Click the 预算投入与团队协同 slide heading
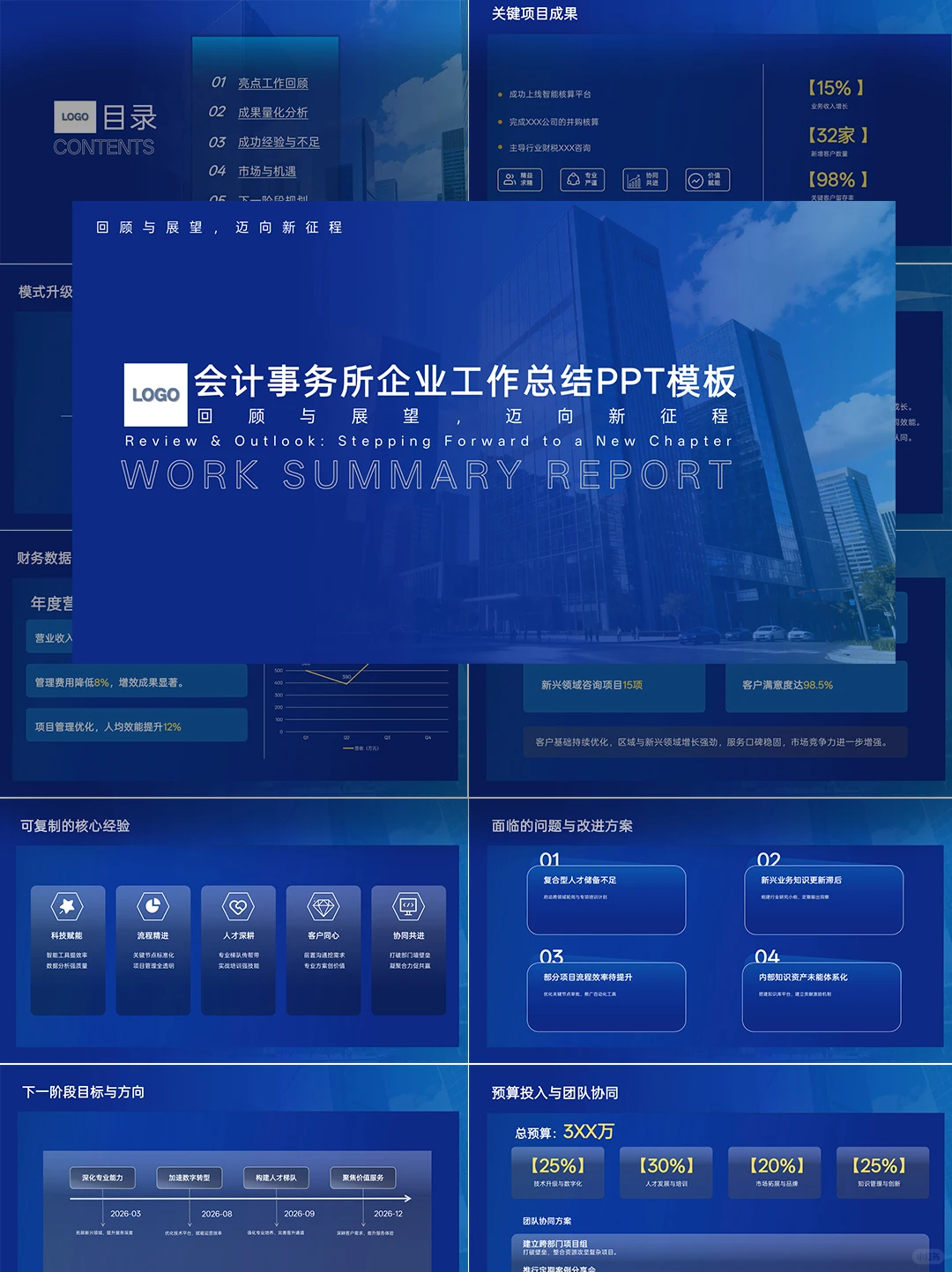The image size is (952, 1272). (555, 1093)
